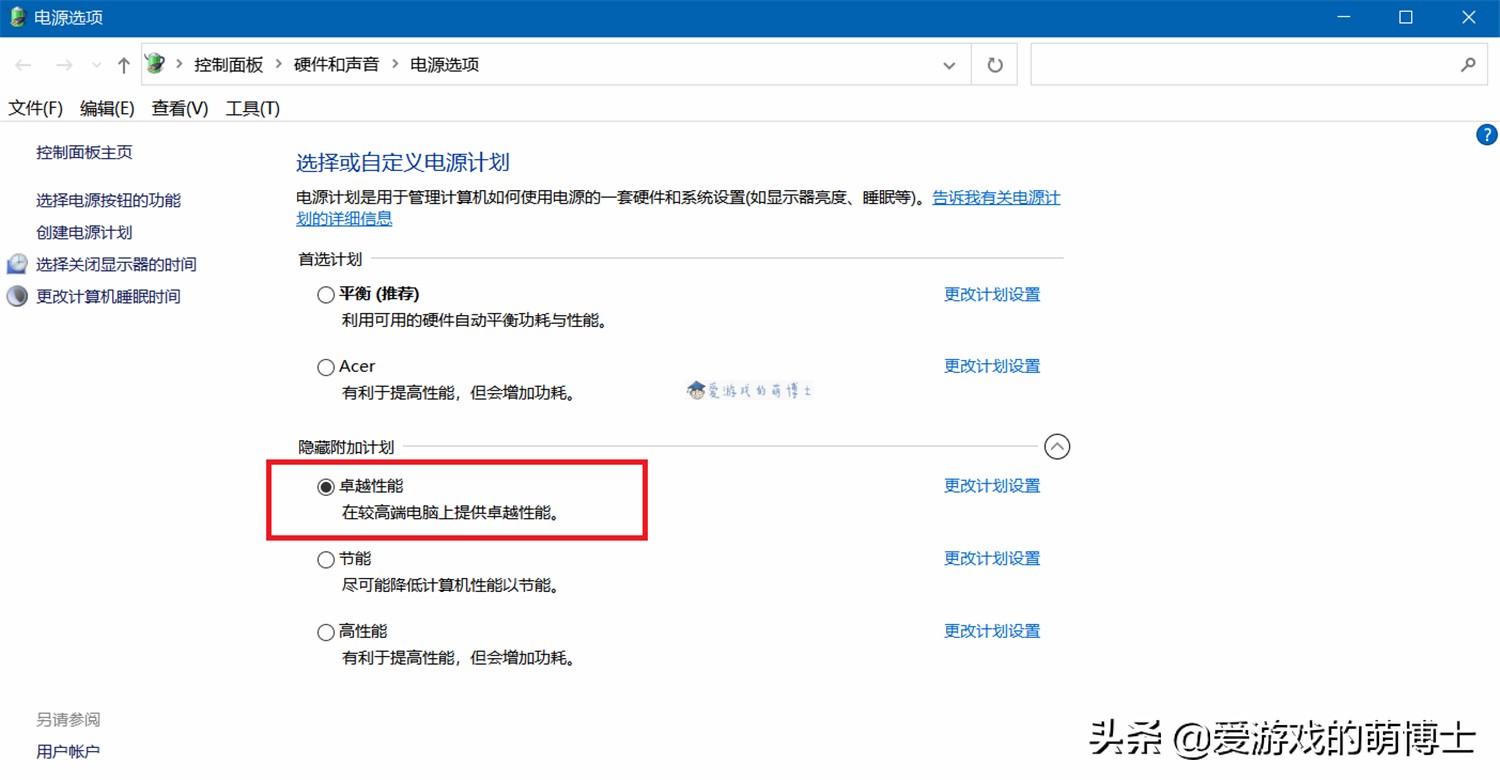The image size is (1500, 780).
Task: Open the 查看(V) menu
Action: click(178, 108)
